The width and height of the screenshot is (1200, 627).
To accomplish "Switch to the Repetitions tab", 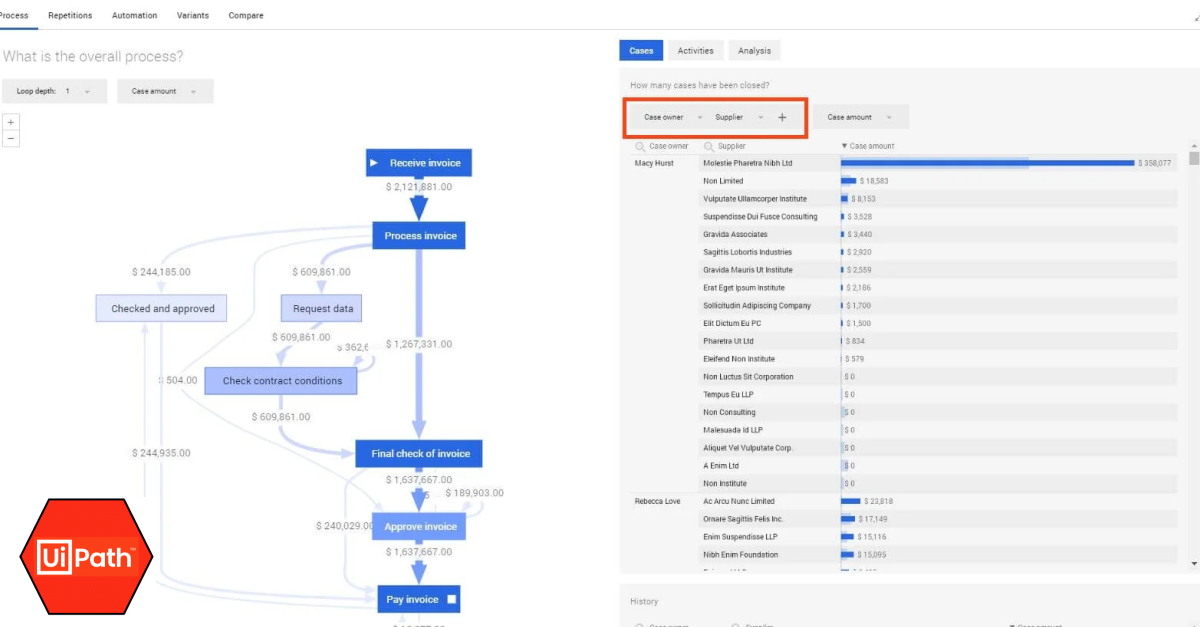I will click(x=70, y=16).
